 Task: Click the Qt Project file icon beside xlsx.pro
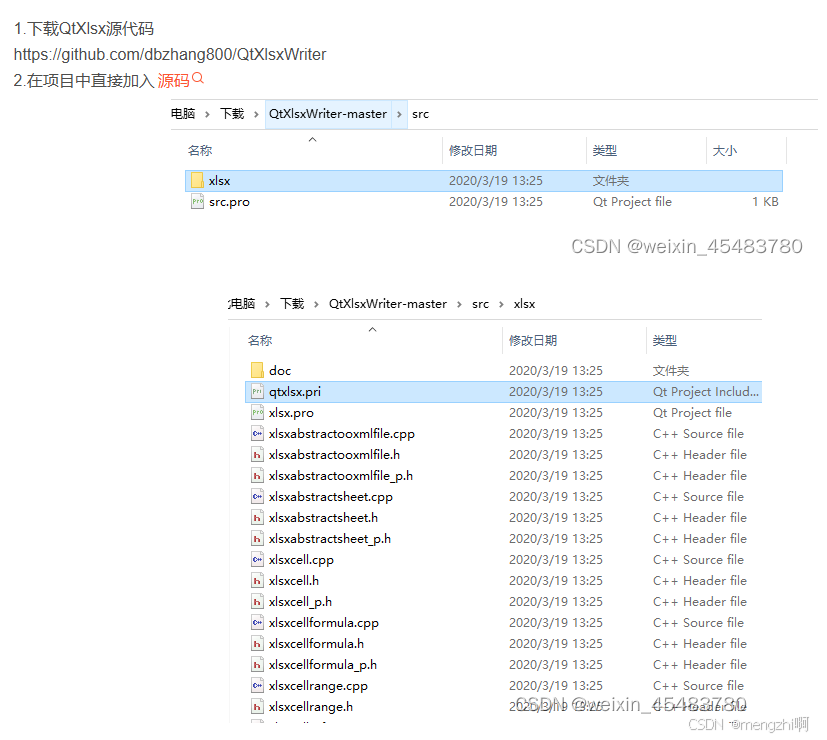[x=256, y=412]
